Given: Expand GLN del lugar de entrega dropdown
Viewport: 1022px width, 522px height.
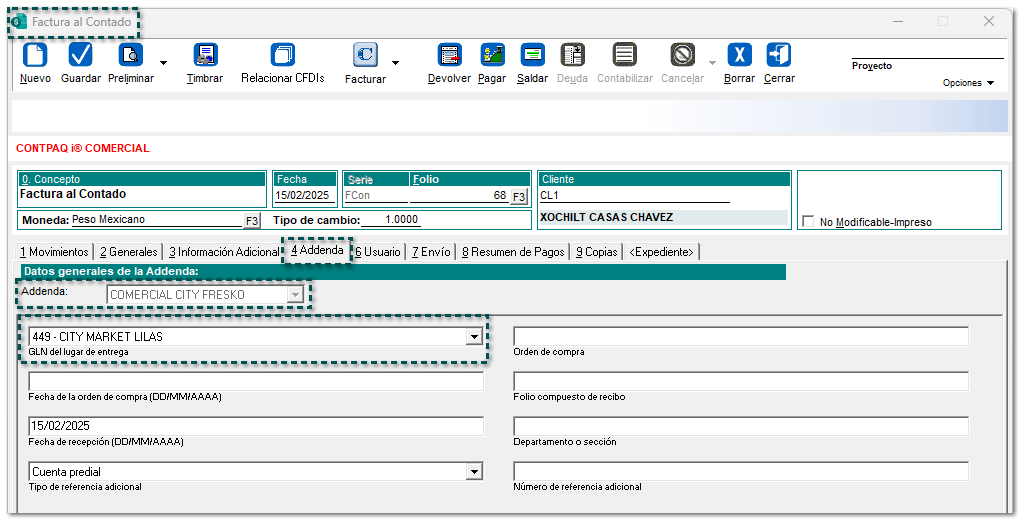Looking at the screenshot, I should (x=474, y=337).
